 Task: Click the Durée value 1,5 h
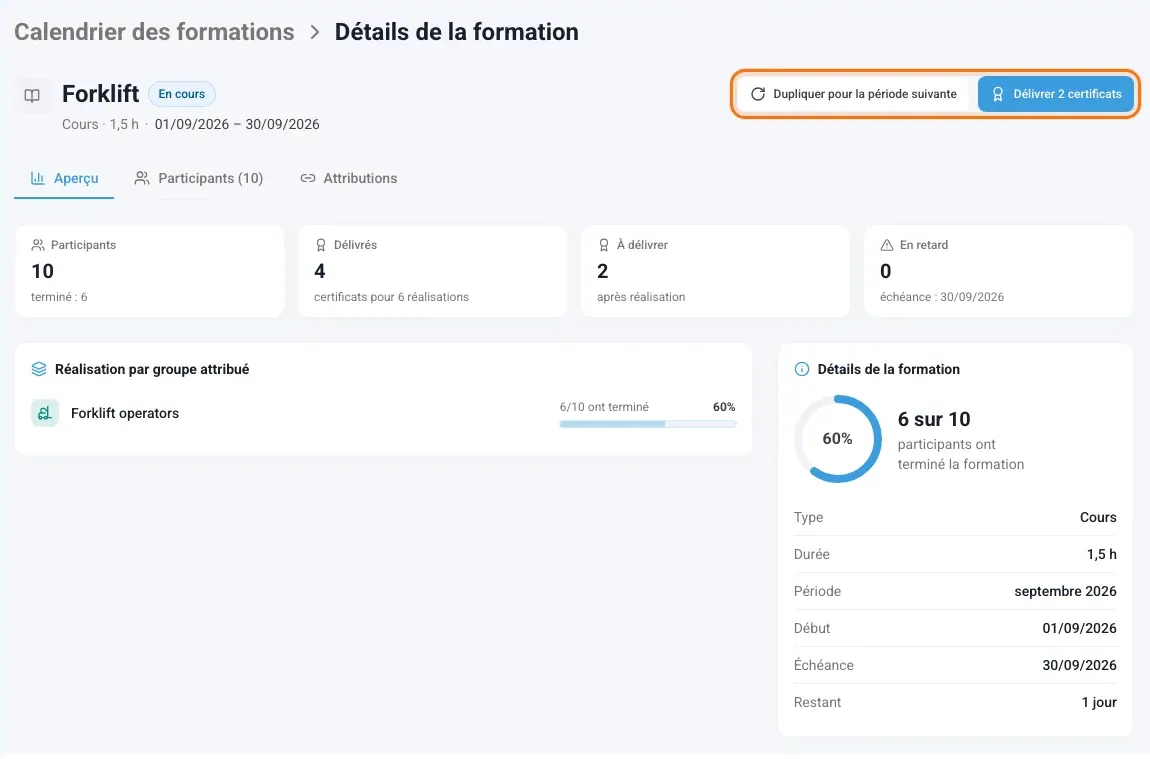[1102, 554]
